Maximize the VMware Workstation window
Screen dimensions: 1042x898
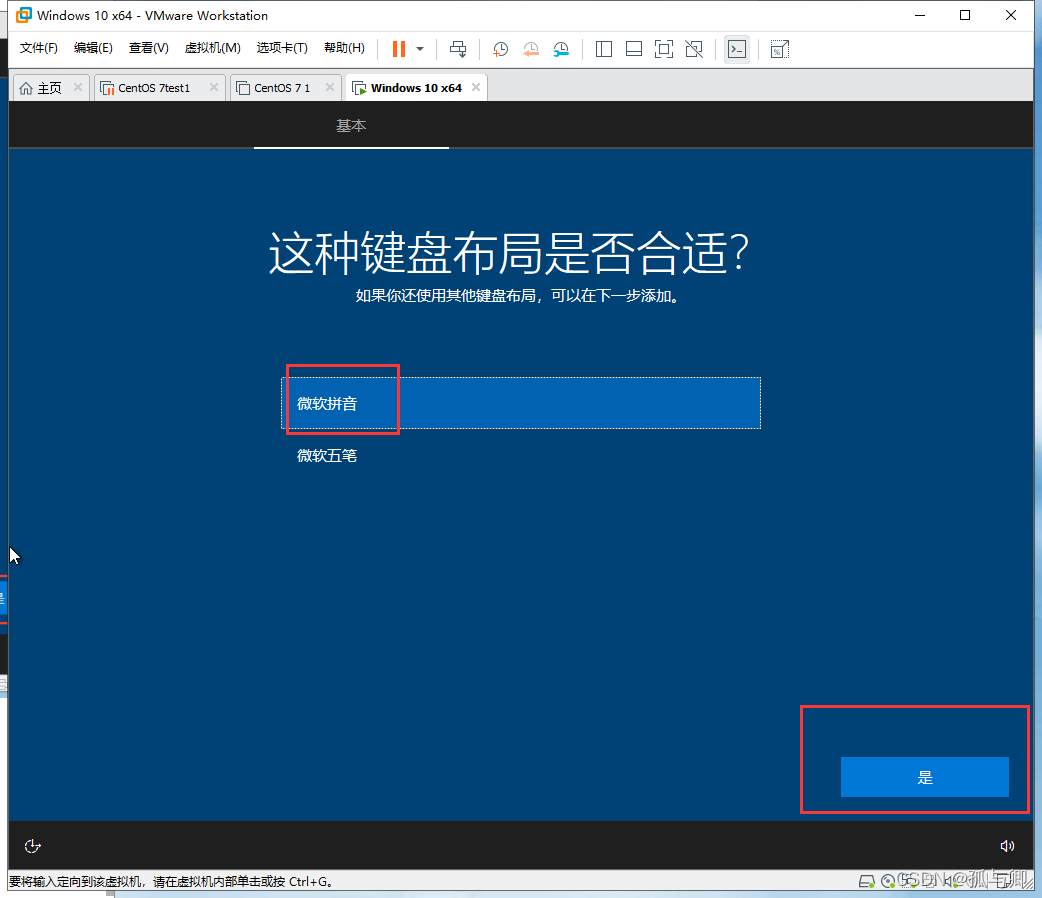tap(965, 15)
